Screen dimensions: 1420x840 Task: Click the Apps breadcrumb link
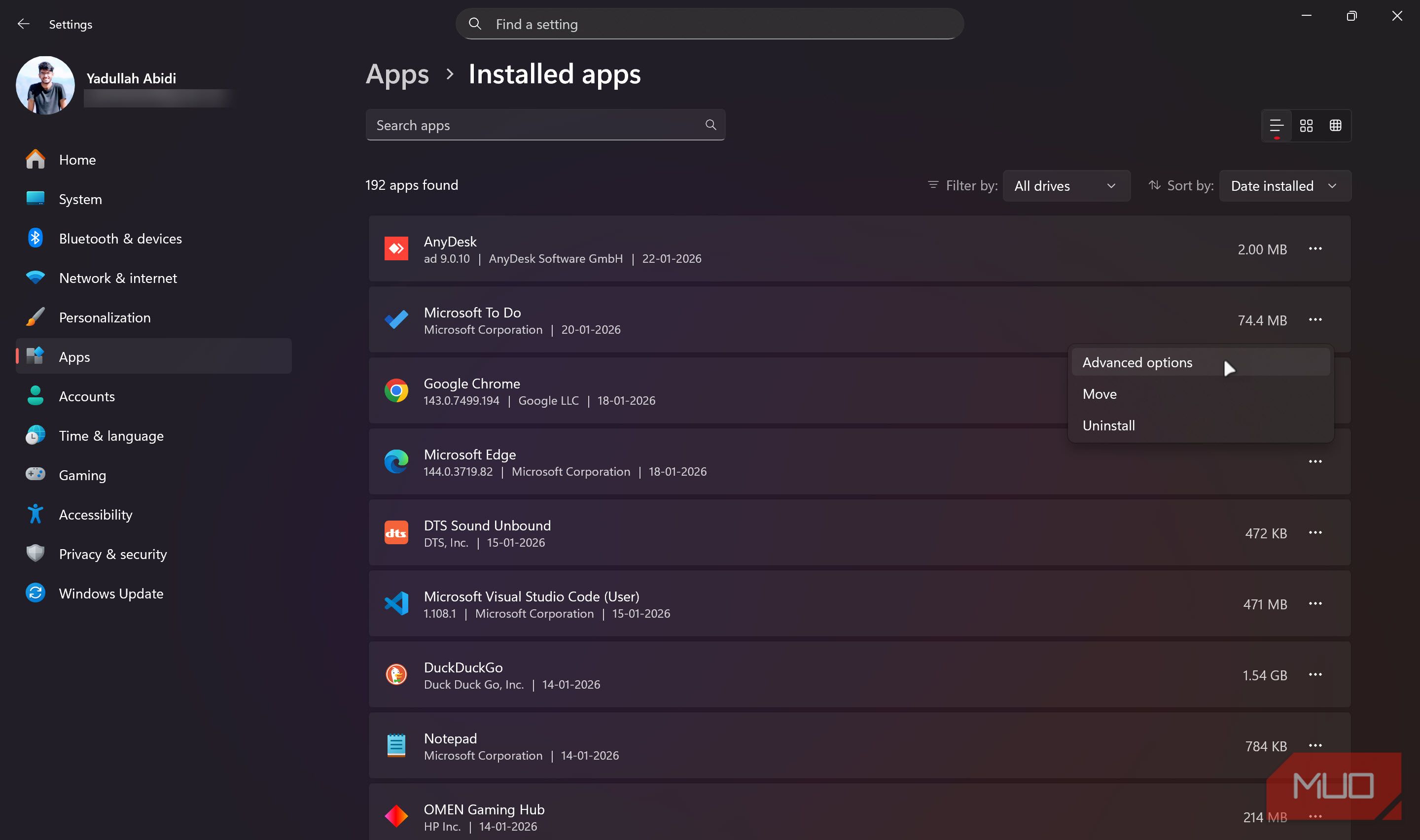[397, 74]
